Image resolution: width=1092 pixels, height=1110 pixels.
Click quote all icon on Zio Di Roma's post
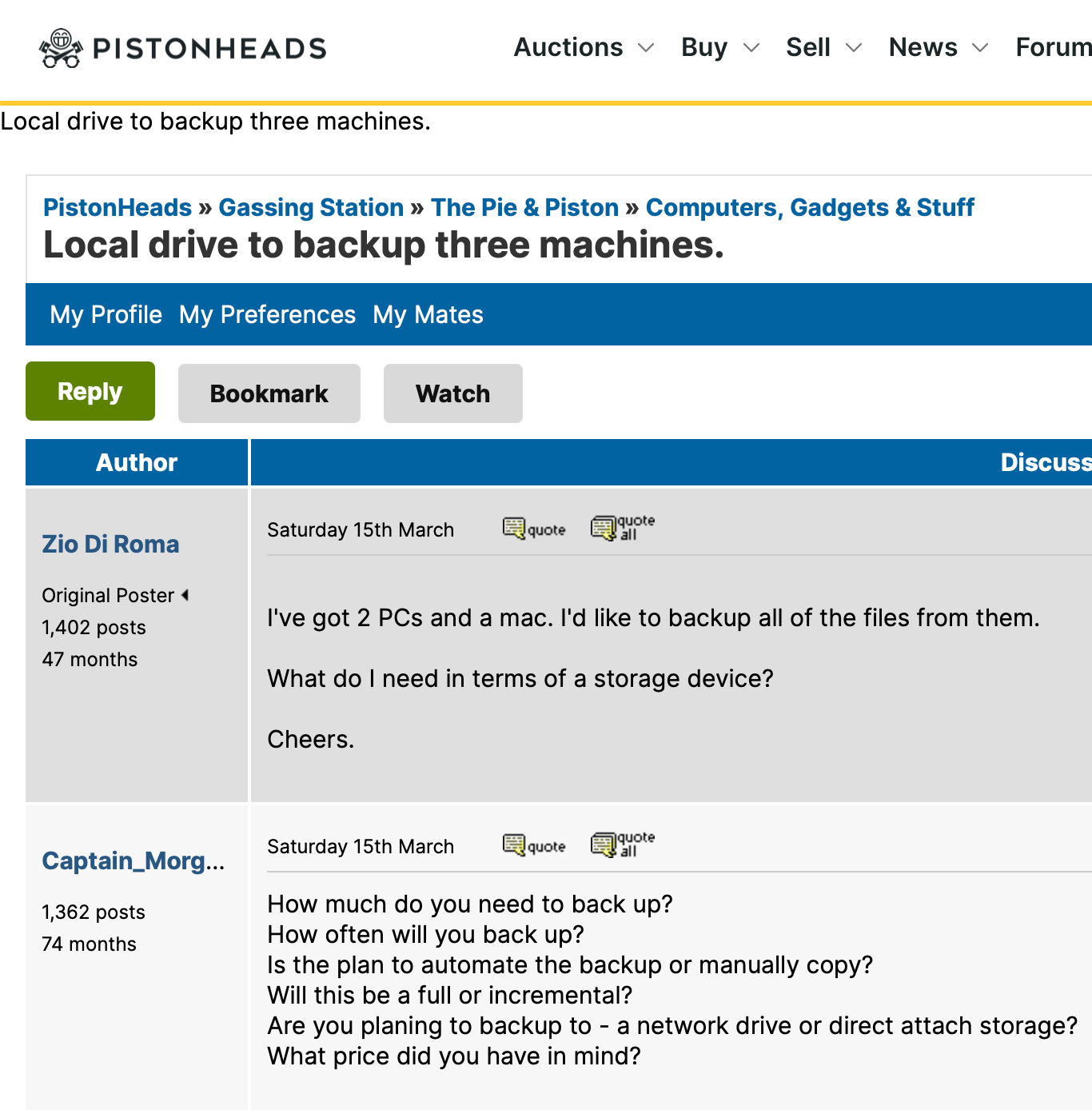tap(622, 528)
